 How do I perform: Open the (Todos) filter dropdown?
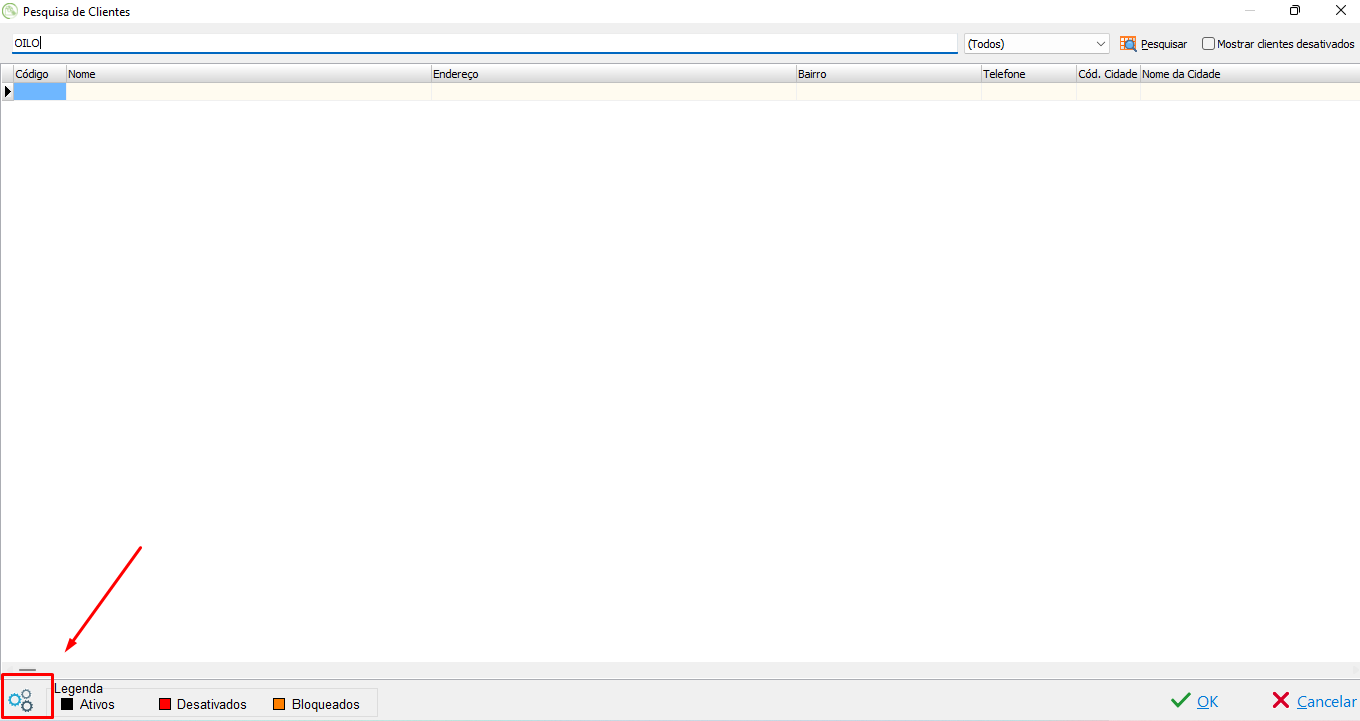point(1037,44)
